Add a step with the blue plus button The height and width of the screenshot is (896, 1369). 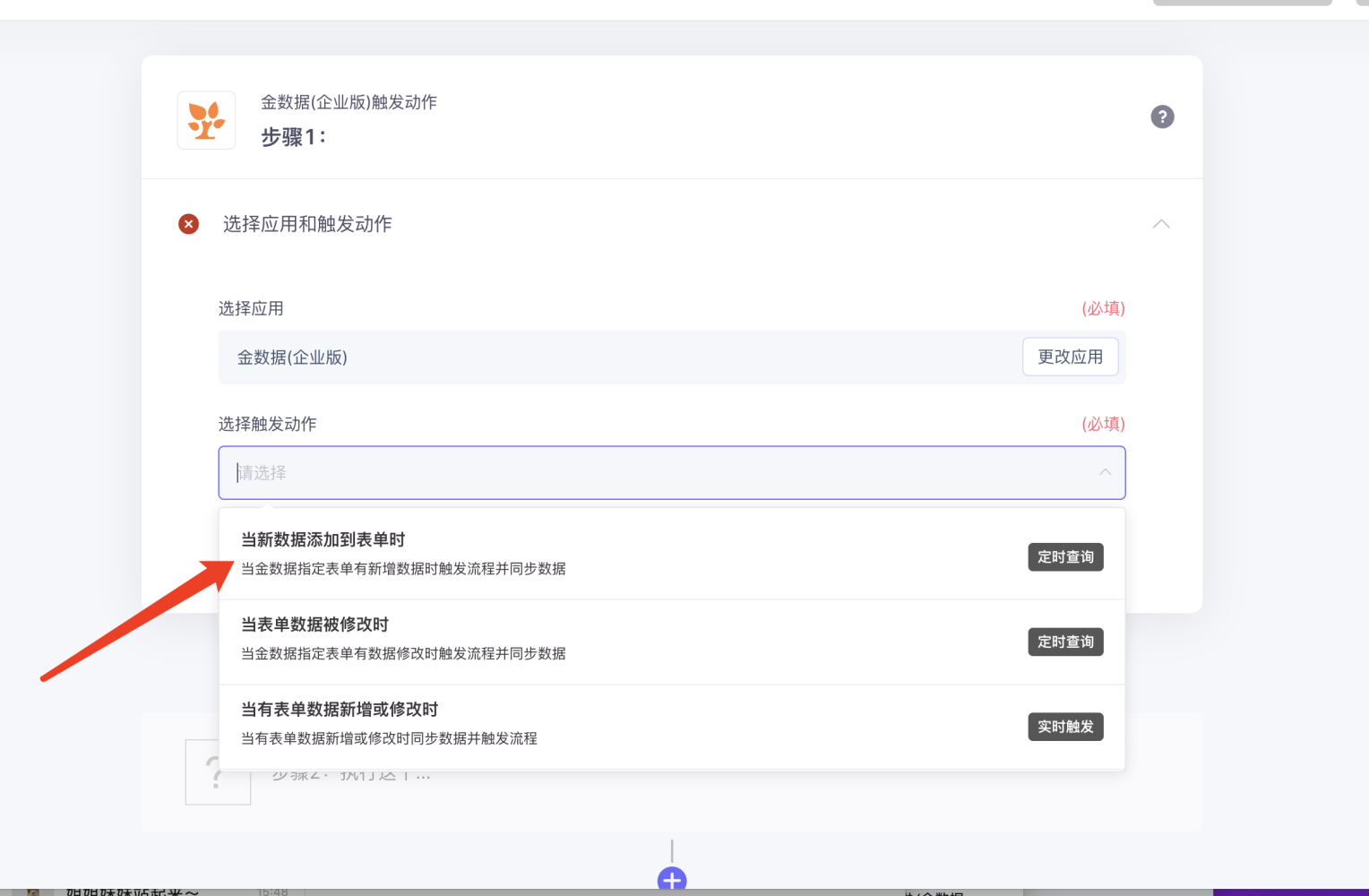[672, 880]
